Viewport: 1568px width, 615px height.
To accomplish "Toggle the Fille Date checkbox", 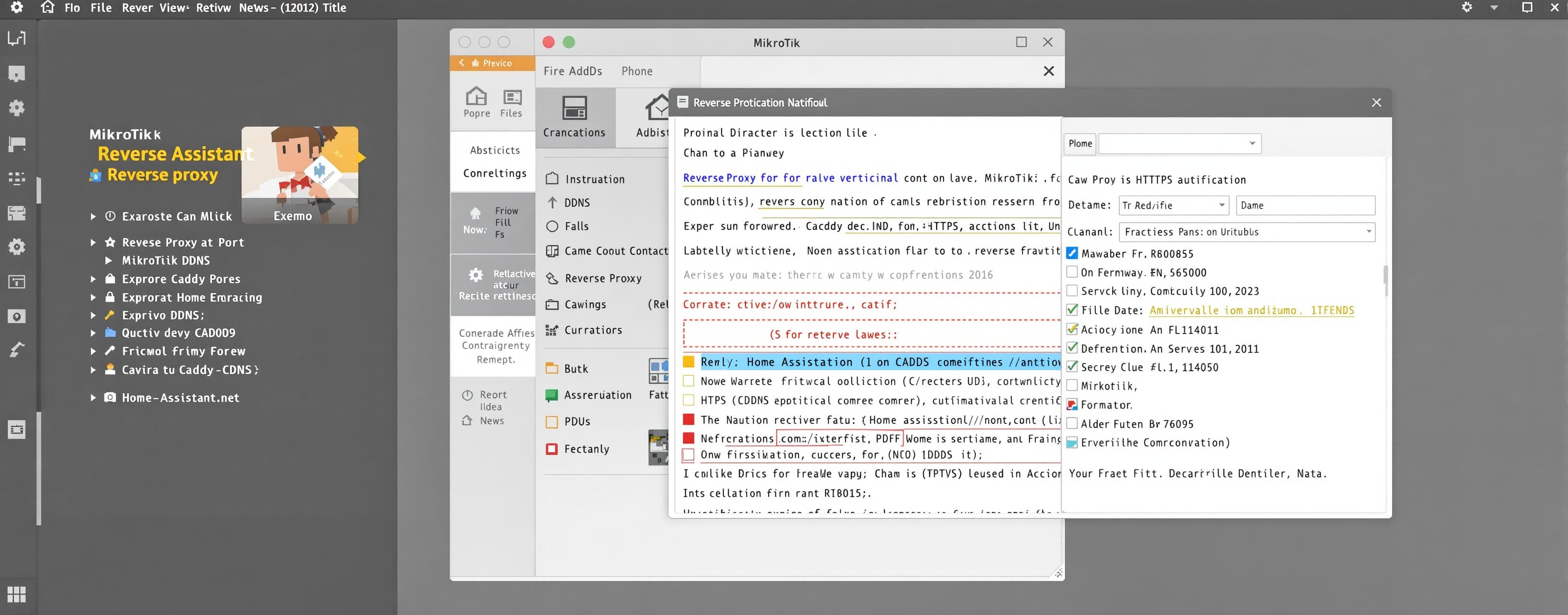I will tap(1072, 309).
